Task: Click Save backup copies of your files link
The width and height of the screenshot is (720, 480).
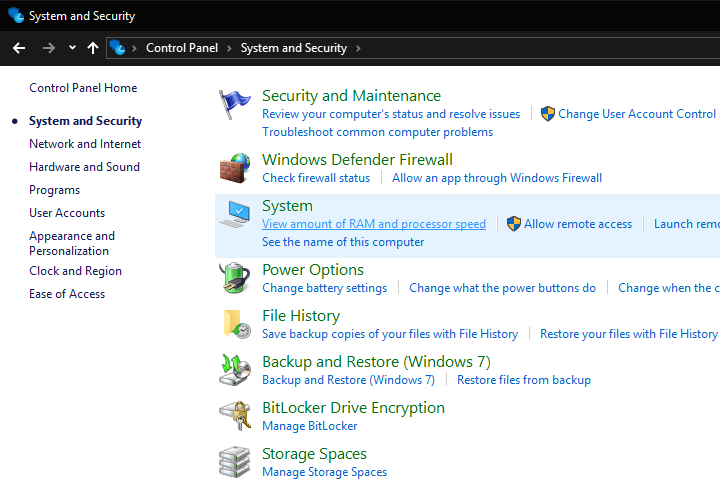Action: pyautogui.click(x=390, y=334)
